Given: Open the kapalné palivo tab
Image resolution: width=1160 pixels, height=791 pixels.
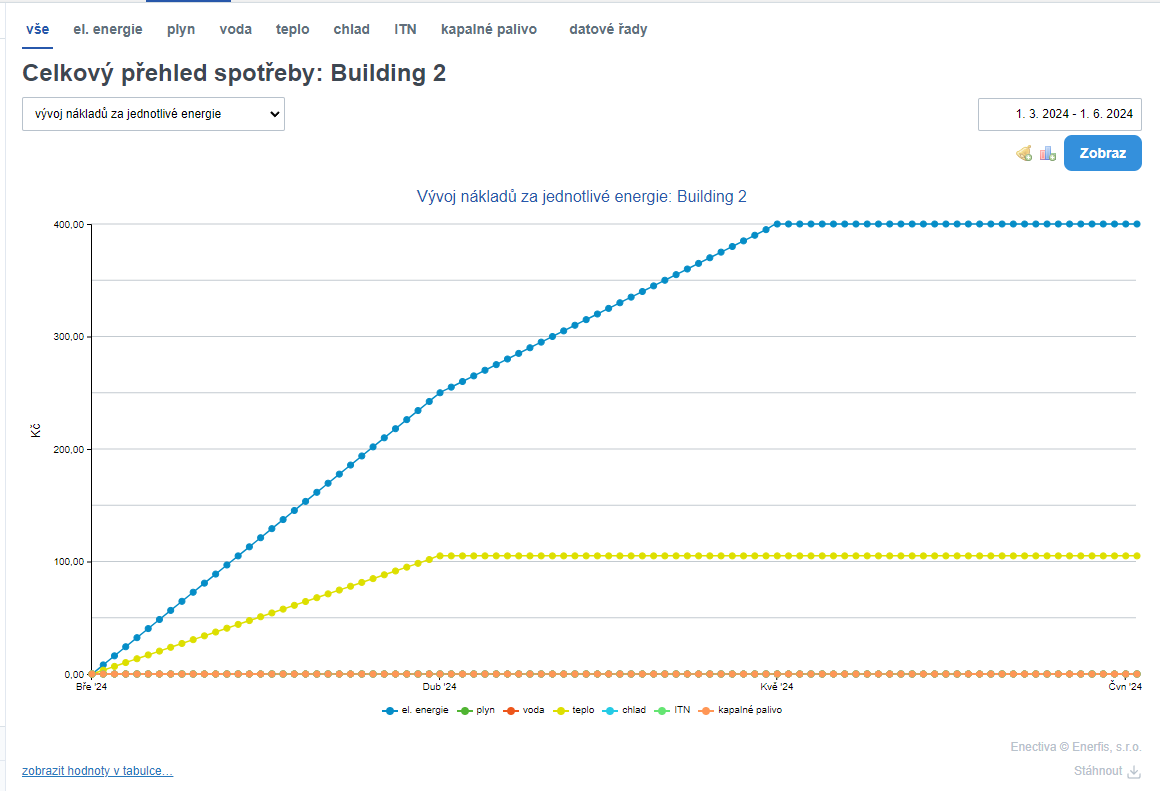Looking at the screenshot, I should (x=489, y=30).
